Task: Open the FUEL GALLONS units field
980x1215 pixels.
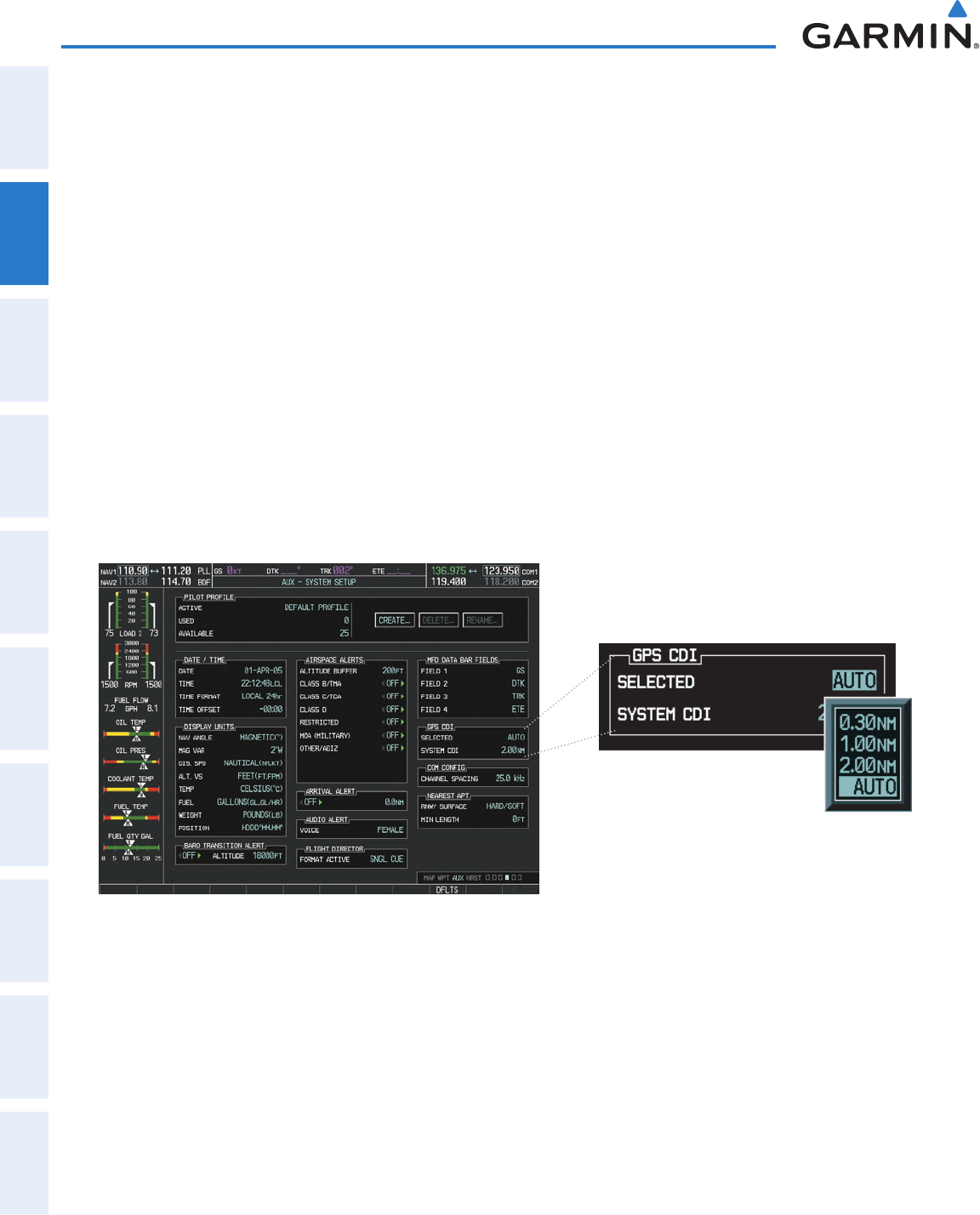Action: [x=249, y=801]
